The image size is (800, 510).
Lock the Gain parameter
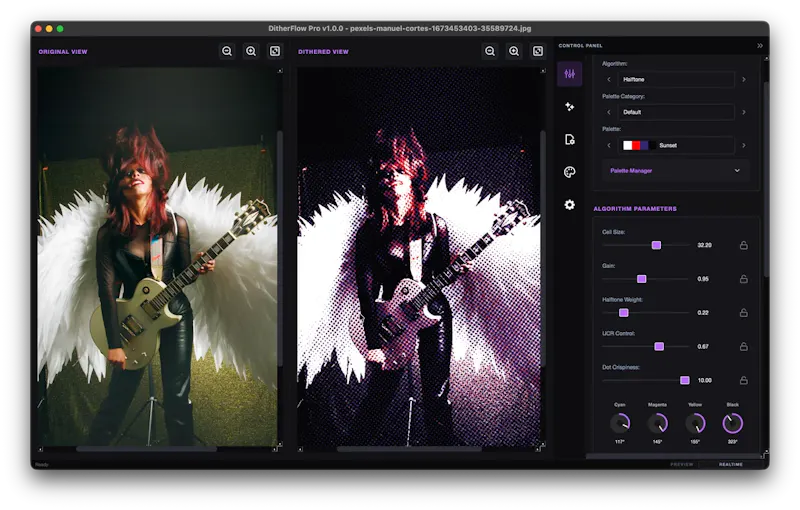[x=744, y=279]
